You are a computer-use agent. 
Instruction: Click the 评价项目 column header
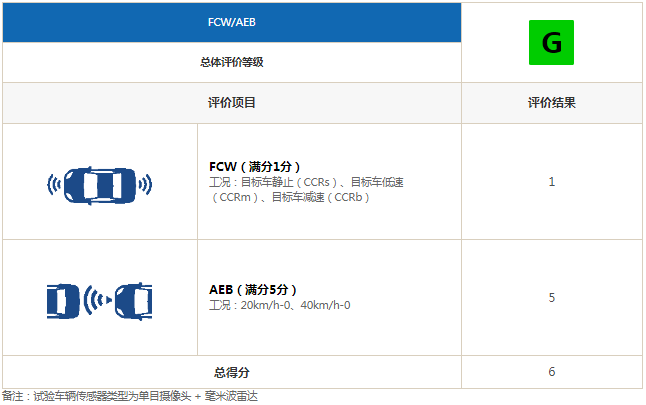pos(231,102)
